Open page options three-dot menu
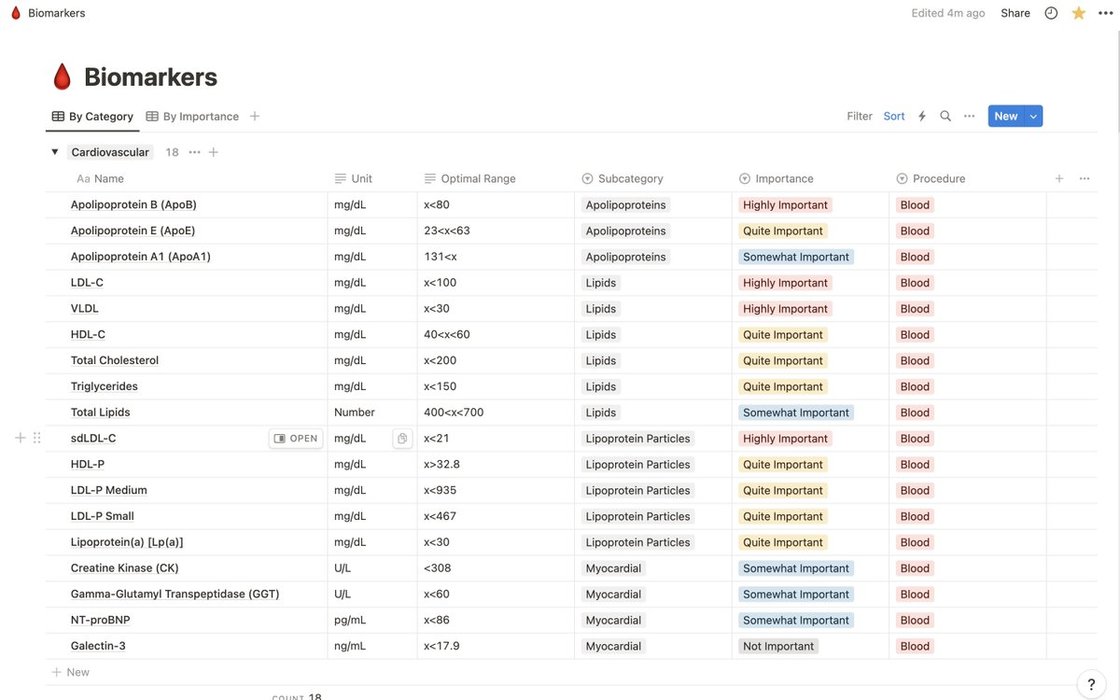The image size is (1120, 700). [x=1105, y=13]
